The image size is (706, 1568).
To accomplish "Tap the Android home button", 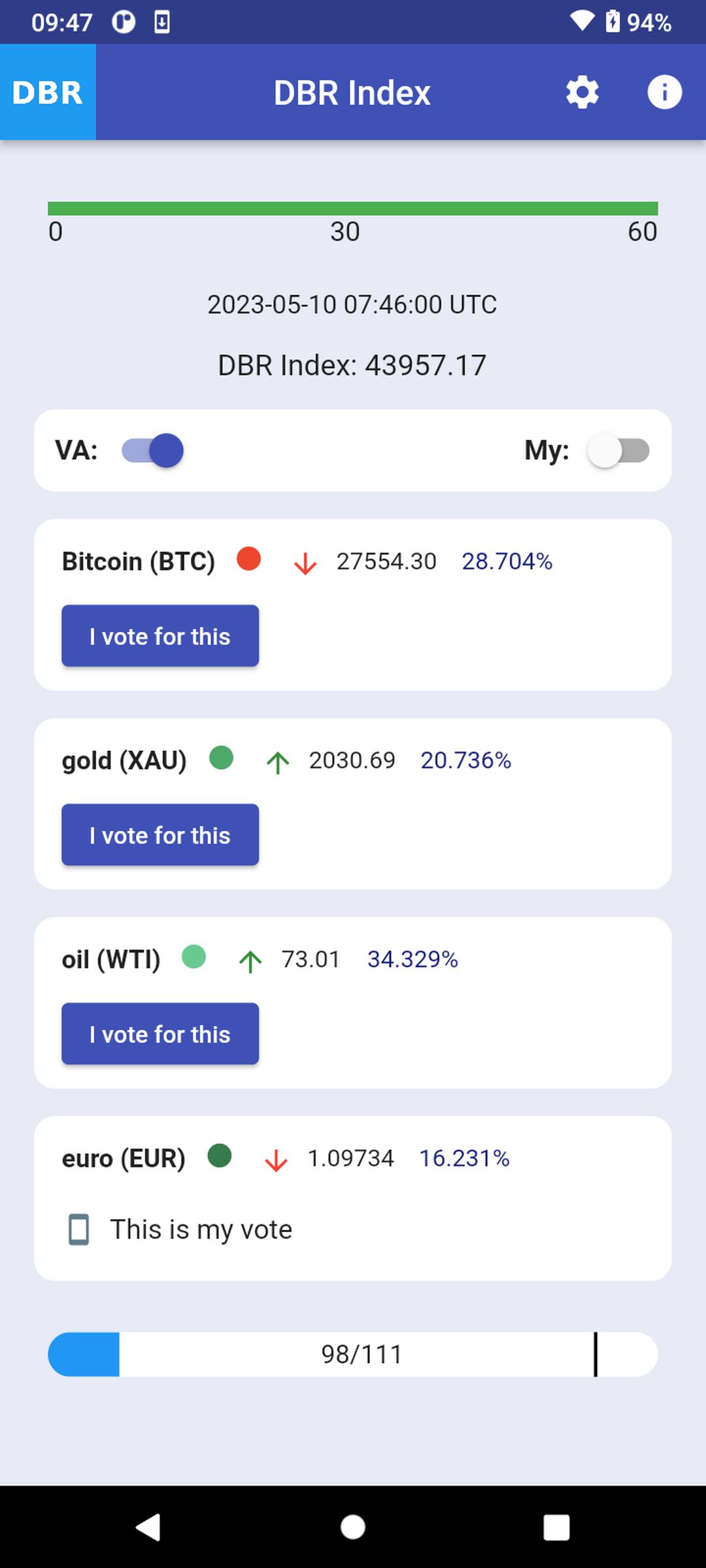I will (x=353, y=1527).
